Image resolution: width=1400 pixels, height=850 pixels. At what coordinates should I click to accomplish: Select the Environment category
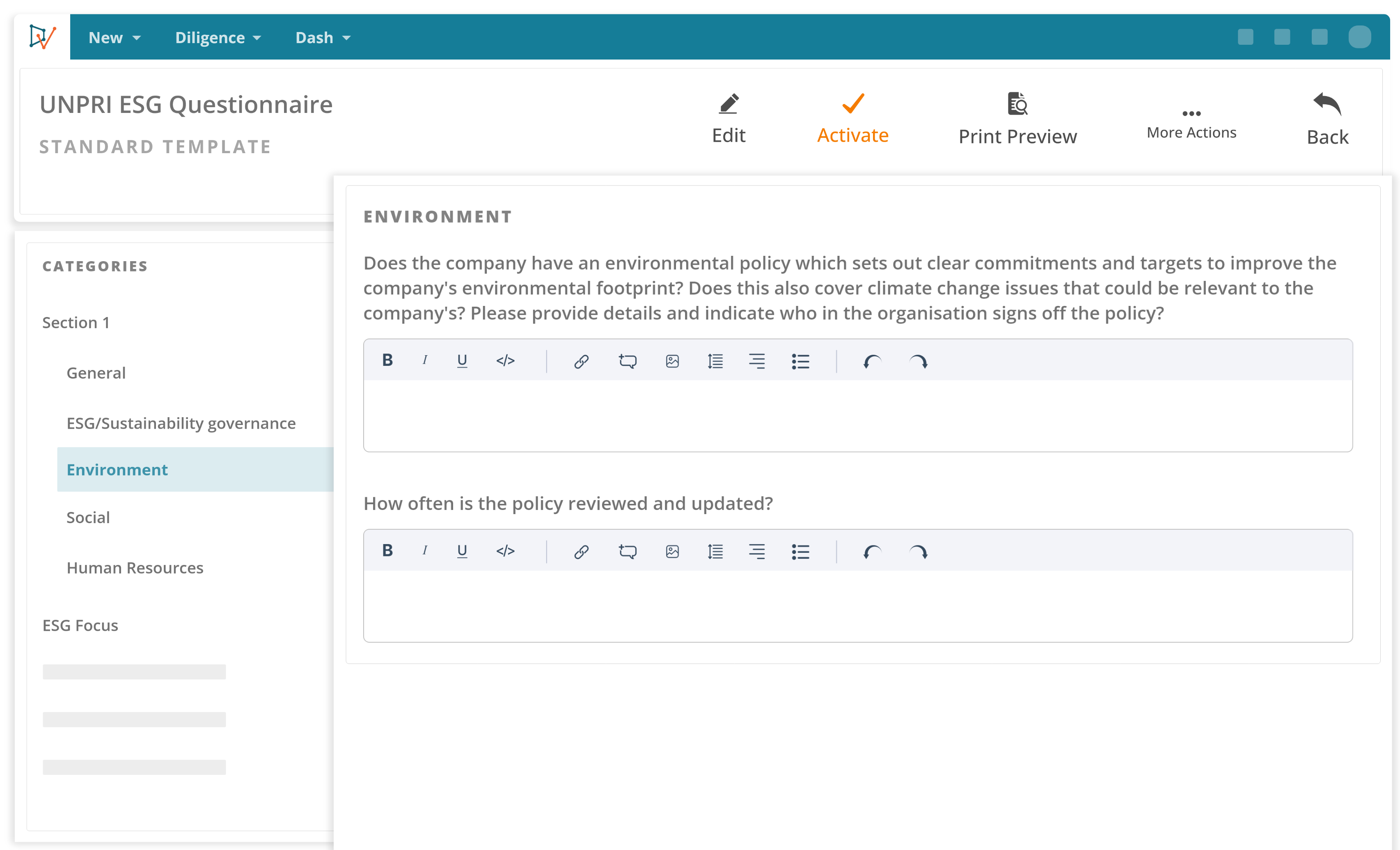pyautogui.click(x=195, y=469)
